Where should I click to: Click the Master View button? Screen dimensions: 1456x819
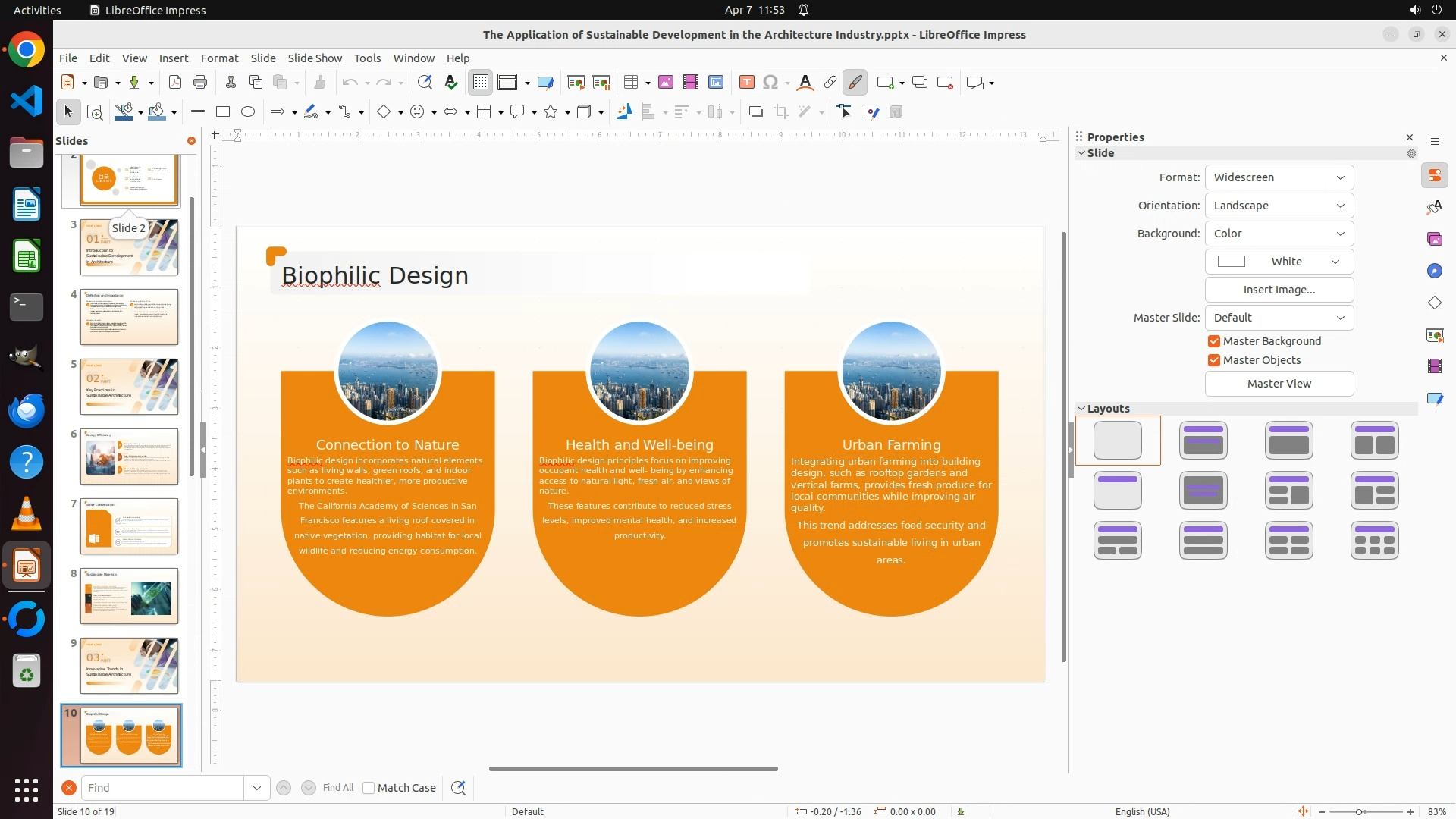tap(1279, 384)
